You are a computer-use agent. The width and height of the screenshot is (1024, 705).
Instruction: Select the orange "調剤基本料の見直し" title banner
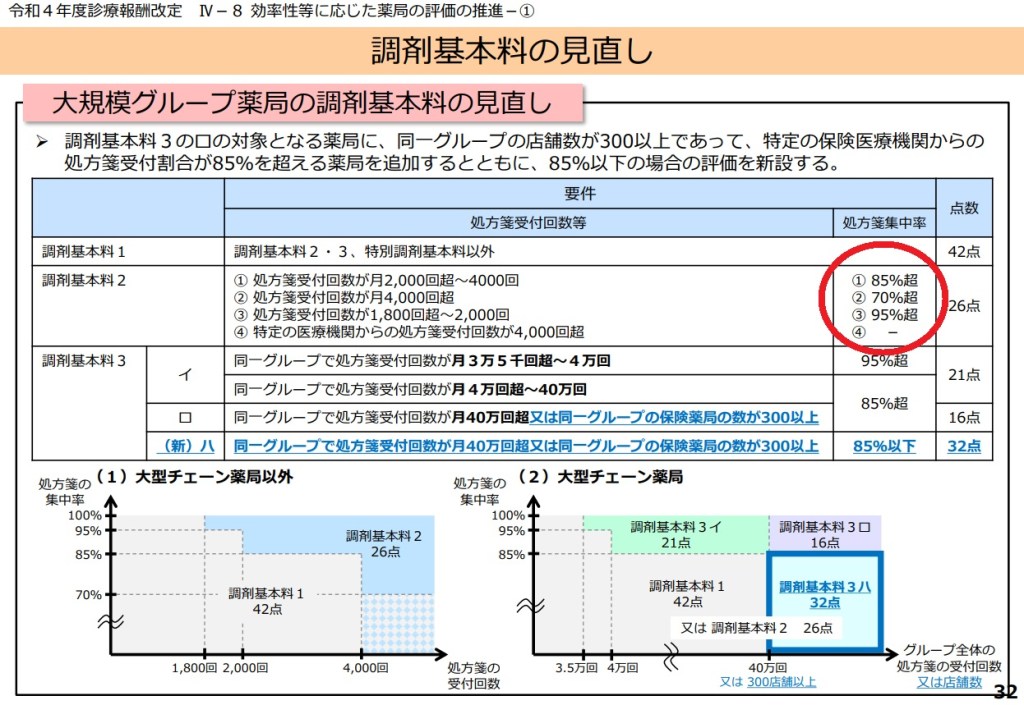pyautogui.click(x=511, y=50)
